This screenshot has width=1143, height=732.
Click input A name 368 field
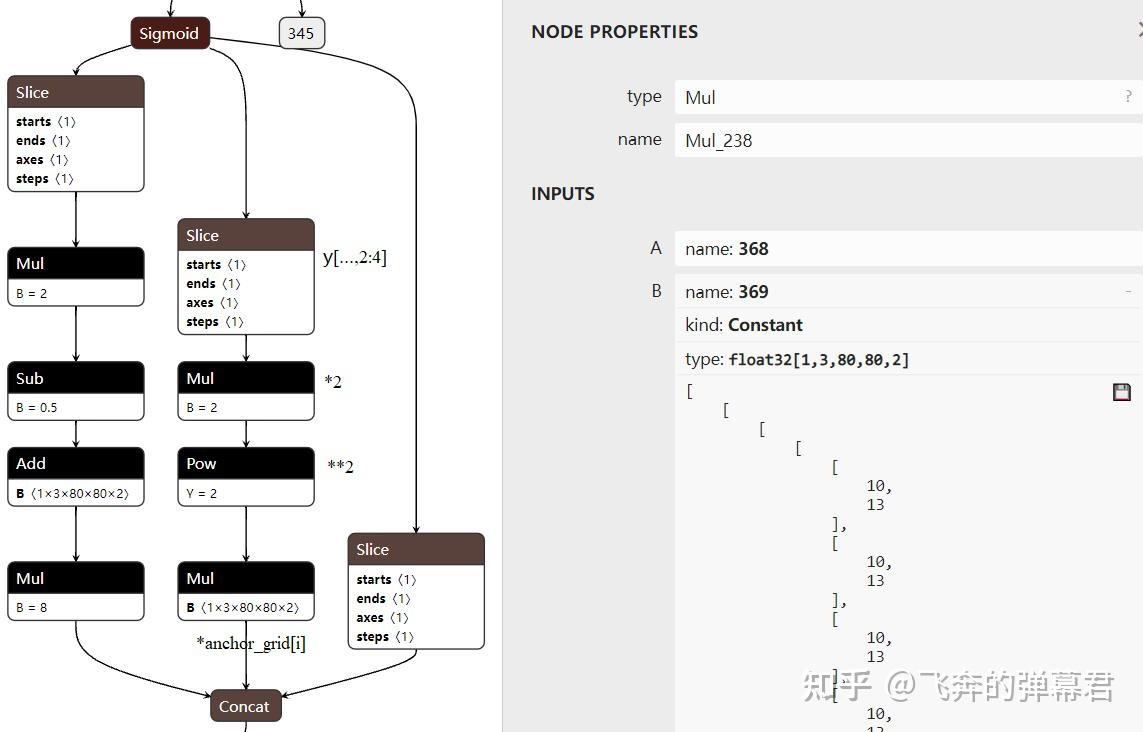908,249
